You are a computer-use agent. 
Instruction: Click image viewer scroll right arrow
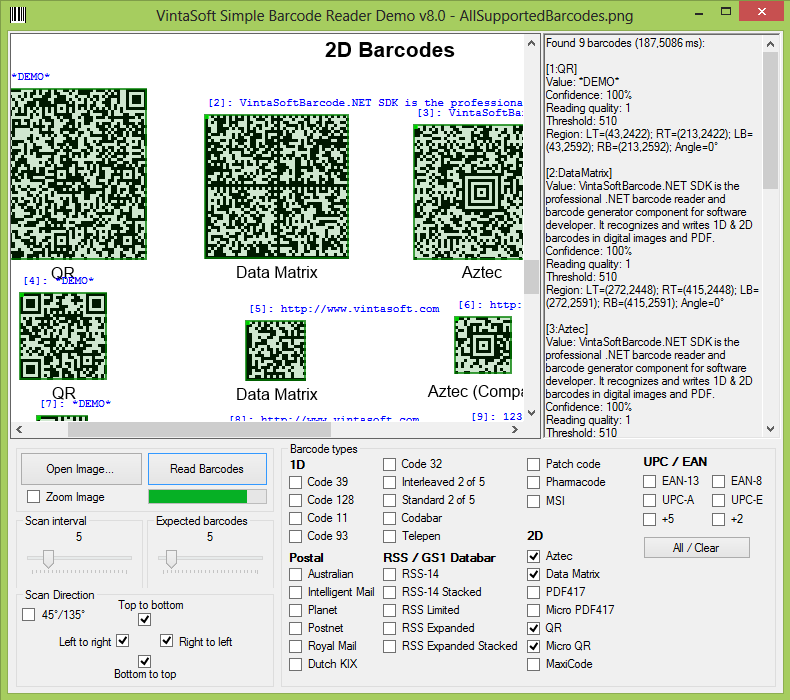coord(514,429)
